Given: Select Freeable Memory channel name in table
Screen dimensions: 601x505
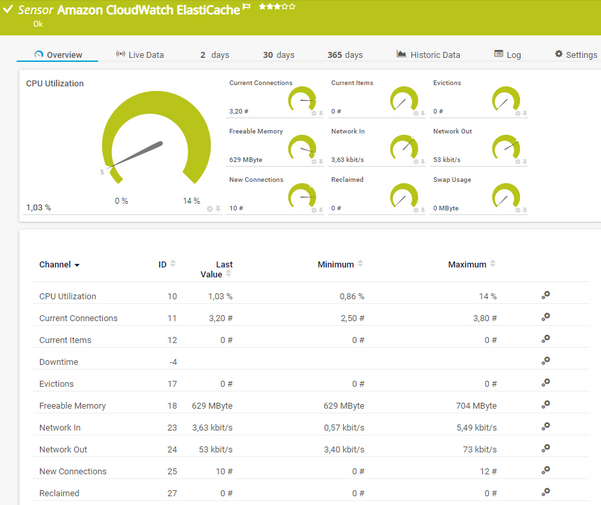Looking at the screenshot, I should tap(72, 405).
